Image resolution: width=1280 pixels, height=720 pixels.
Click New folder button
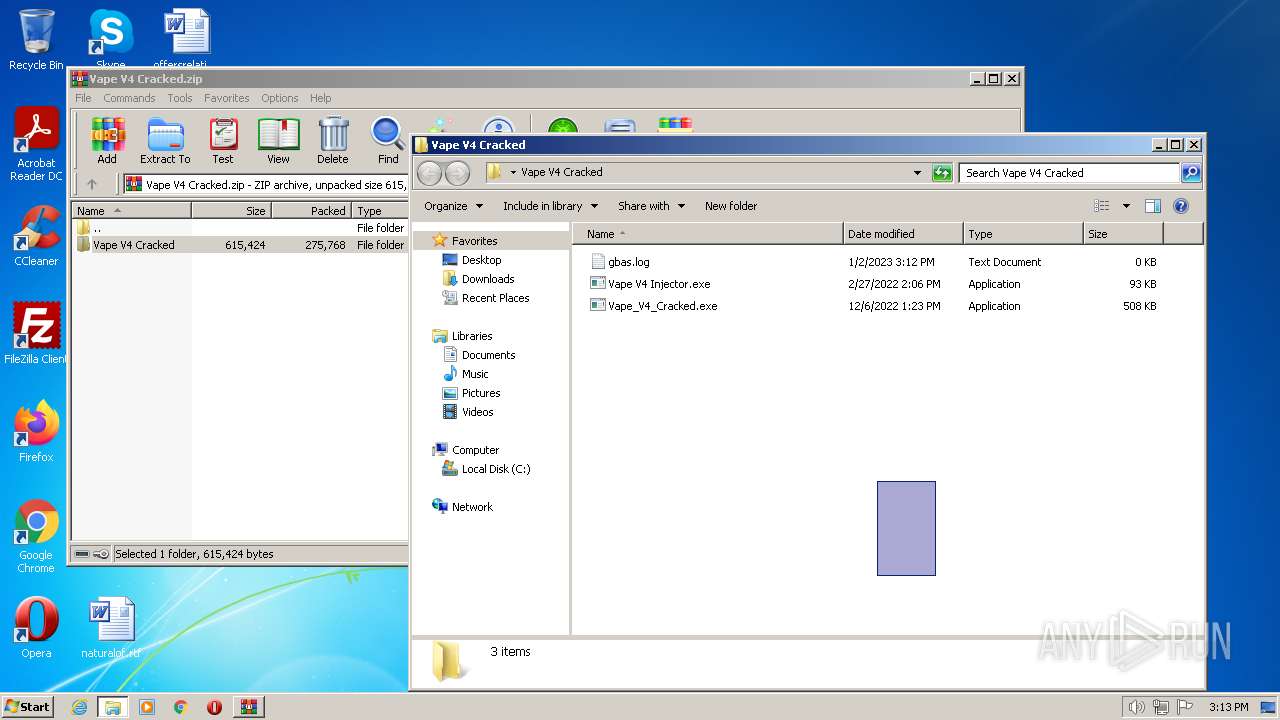pyautogui.click(x=731, y=206)
